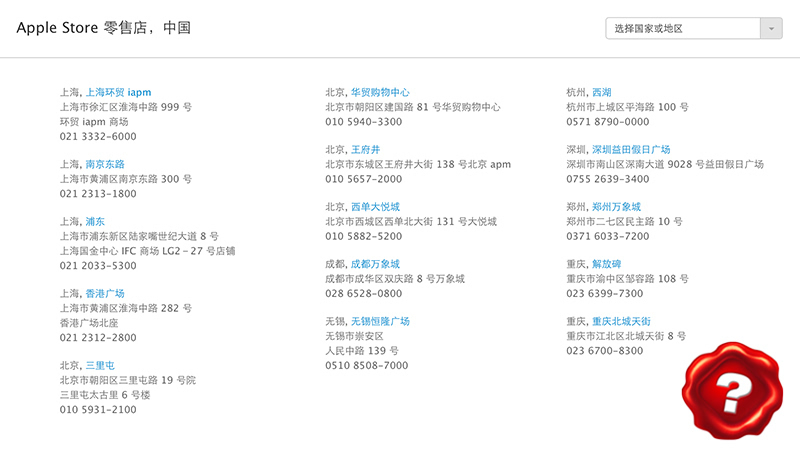Click phone number 0510 8508-7000

[367, 365]
